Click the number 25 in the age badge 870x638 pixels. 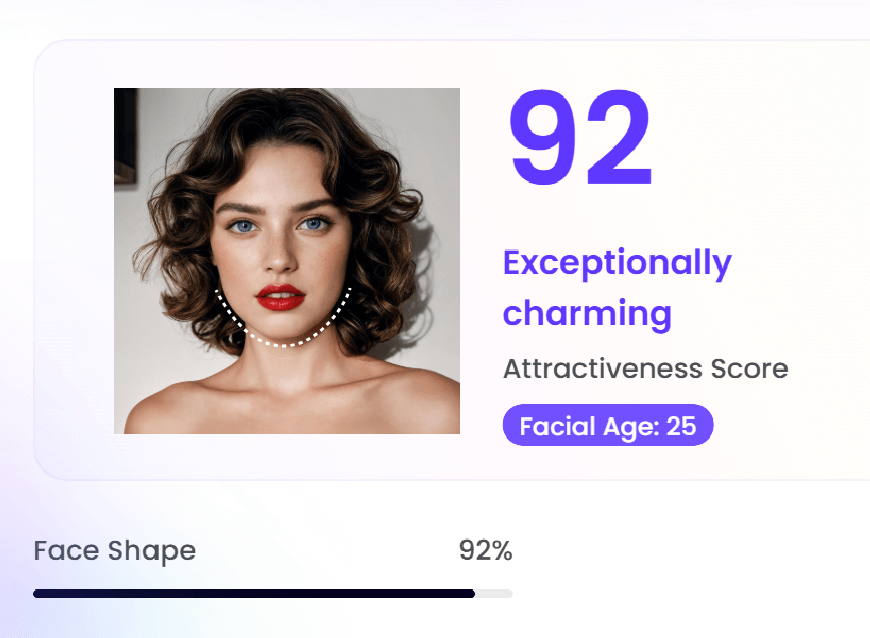681,426
